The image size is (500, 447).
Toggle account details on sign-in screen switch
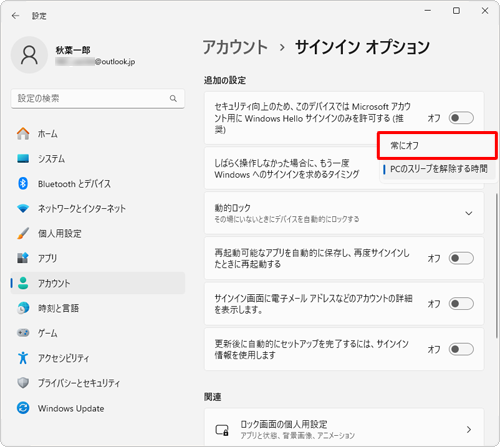(x=461, y=304)
